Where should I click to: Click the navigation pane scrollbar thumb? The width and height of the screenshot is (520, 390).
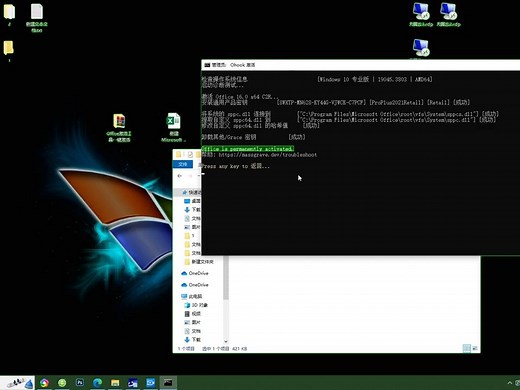coord(226,278)
